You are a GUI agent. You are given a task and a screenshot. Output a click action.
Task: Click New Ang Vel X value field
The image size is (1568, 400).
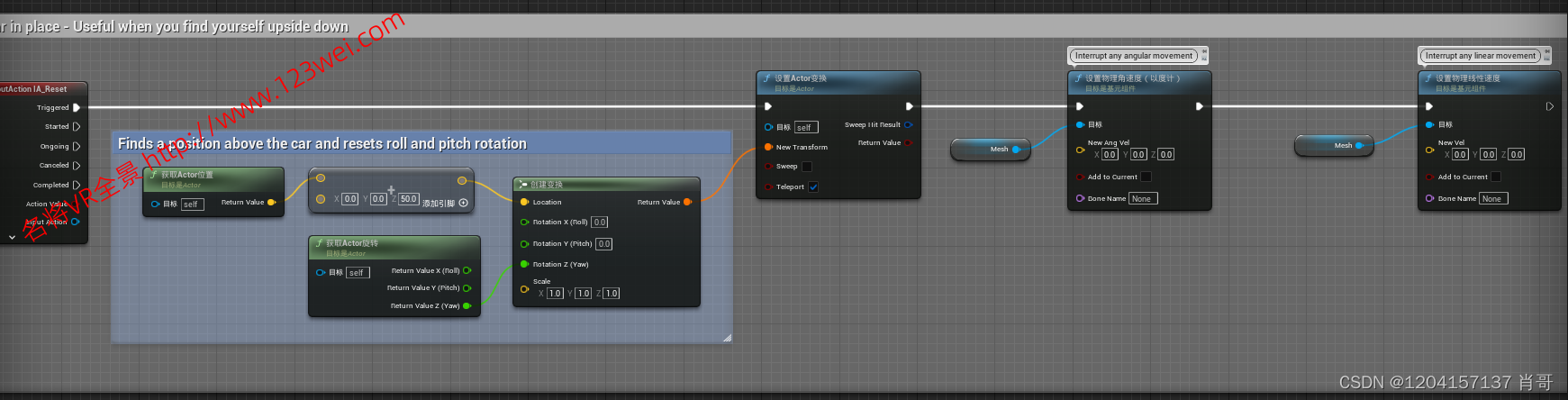[1110, 155]
